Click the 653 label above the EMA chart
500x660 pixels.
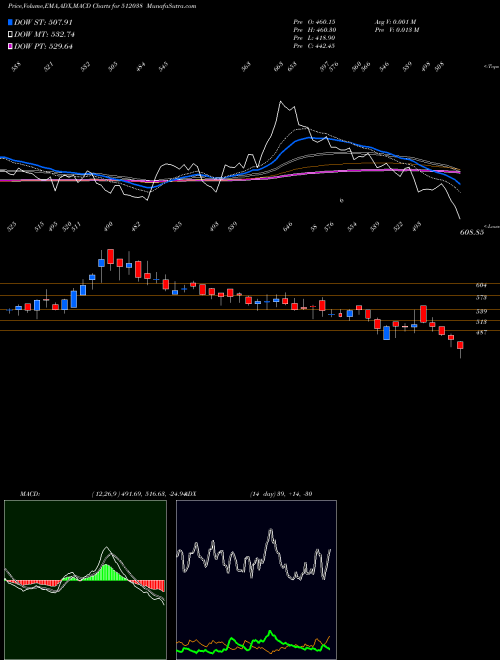[x=292, y=67]
